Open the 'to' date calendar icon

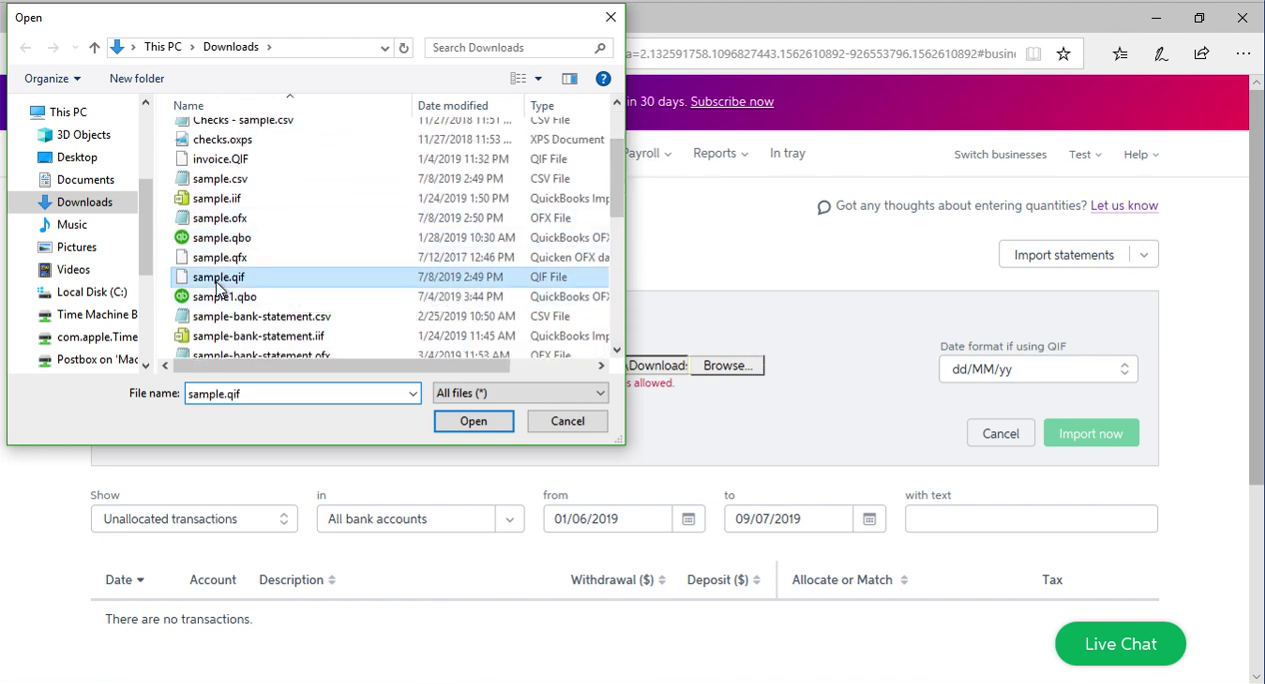click(x=869, y=519)
